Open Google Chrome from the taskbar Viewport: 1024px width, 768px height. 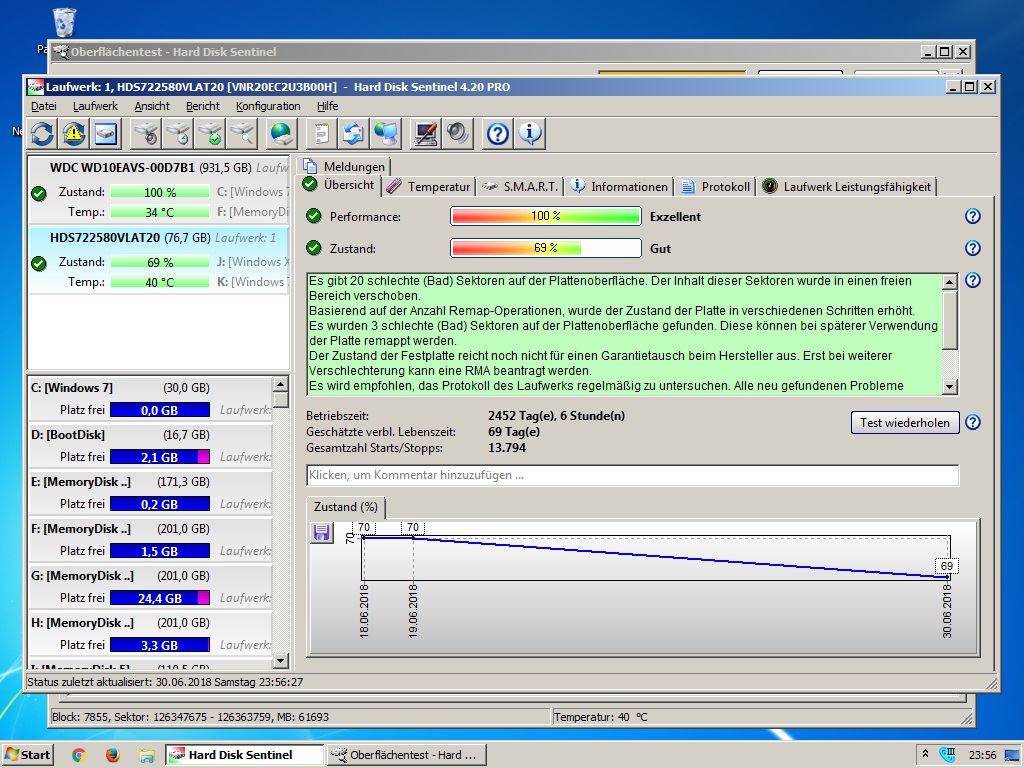[79, 755]
